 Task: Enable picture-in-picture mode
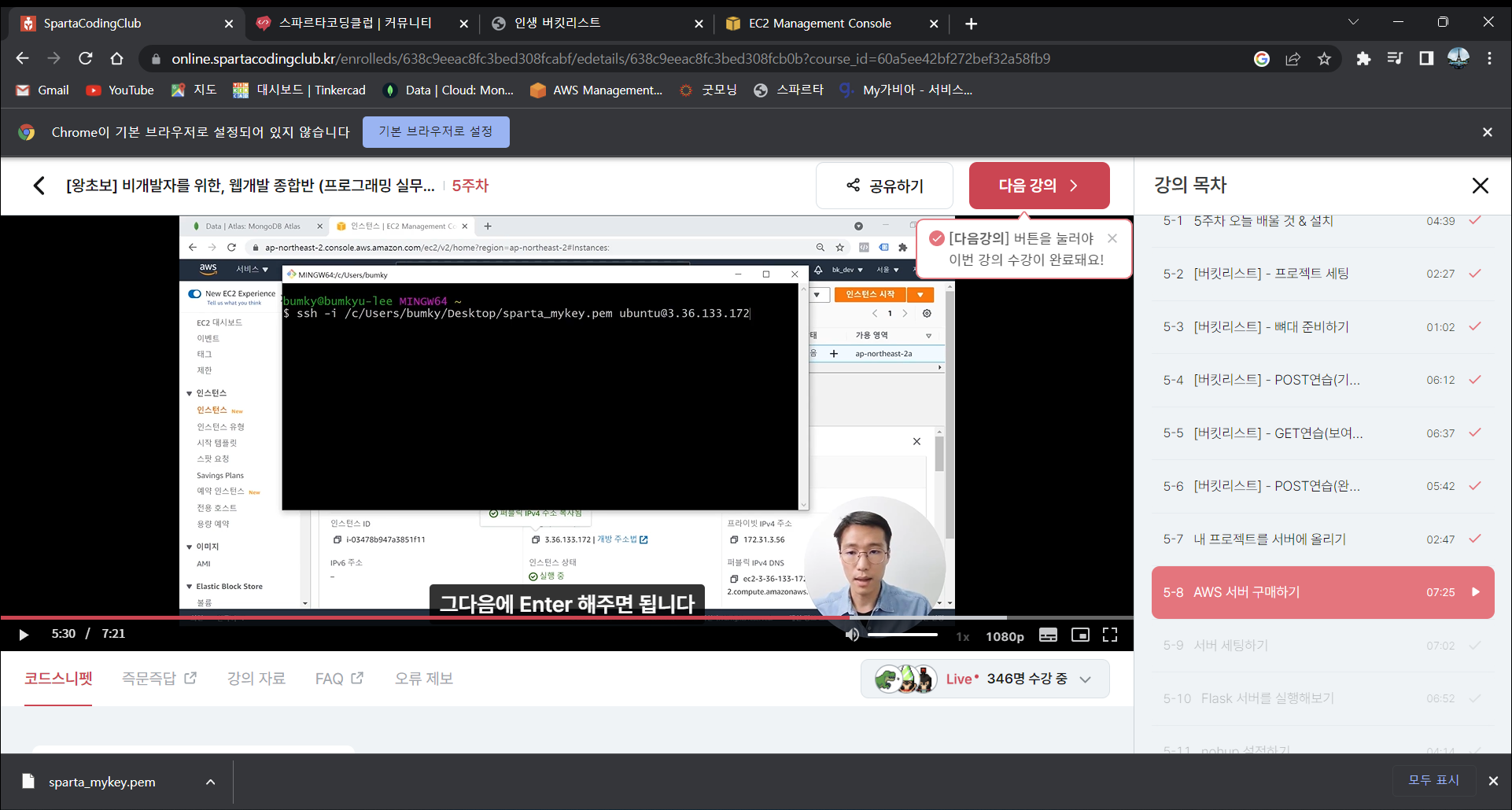pos(1080,635)
